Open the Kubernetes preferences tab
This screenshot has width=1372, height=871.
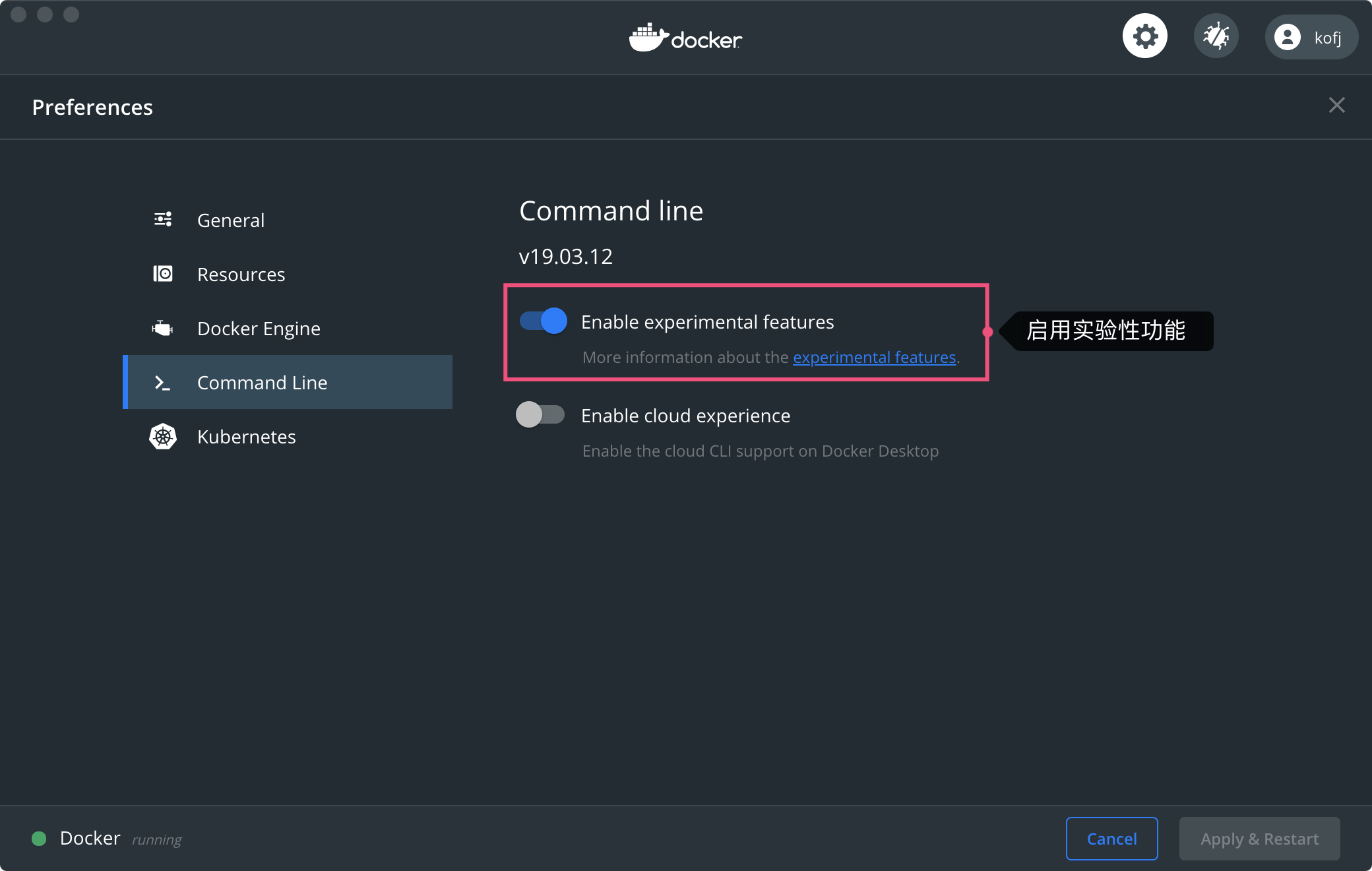point(288,437)
